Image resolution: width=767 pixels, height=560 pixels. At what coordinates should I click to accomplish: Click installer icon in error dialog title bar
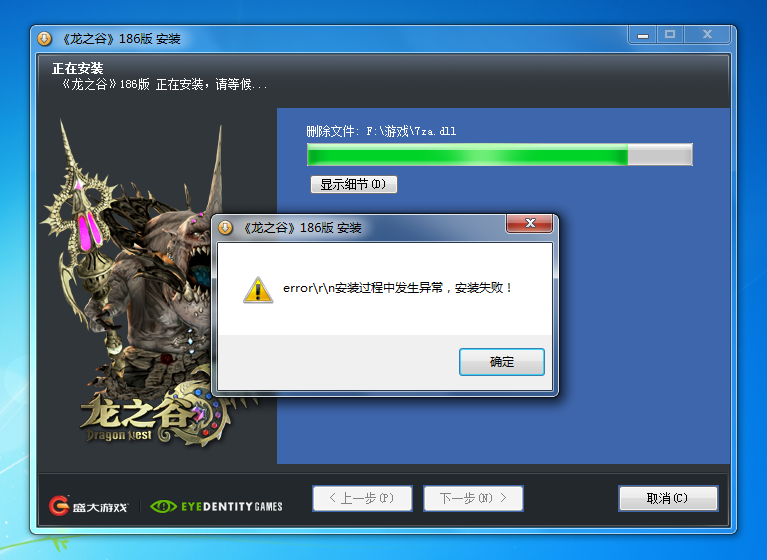coord(226,228)
